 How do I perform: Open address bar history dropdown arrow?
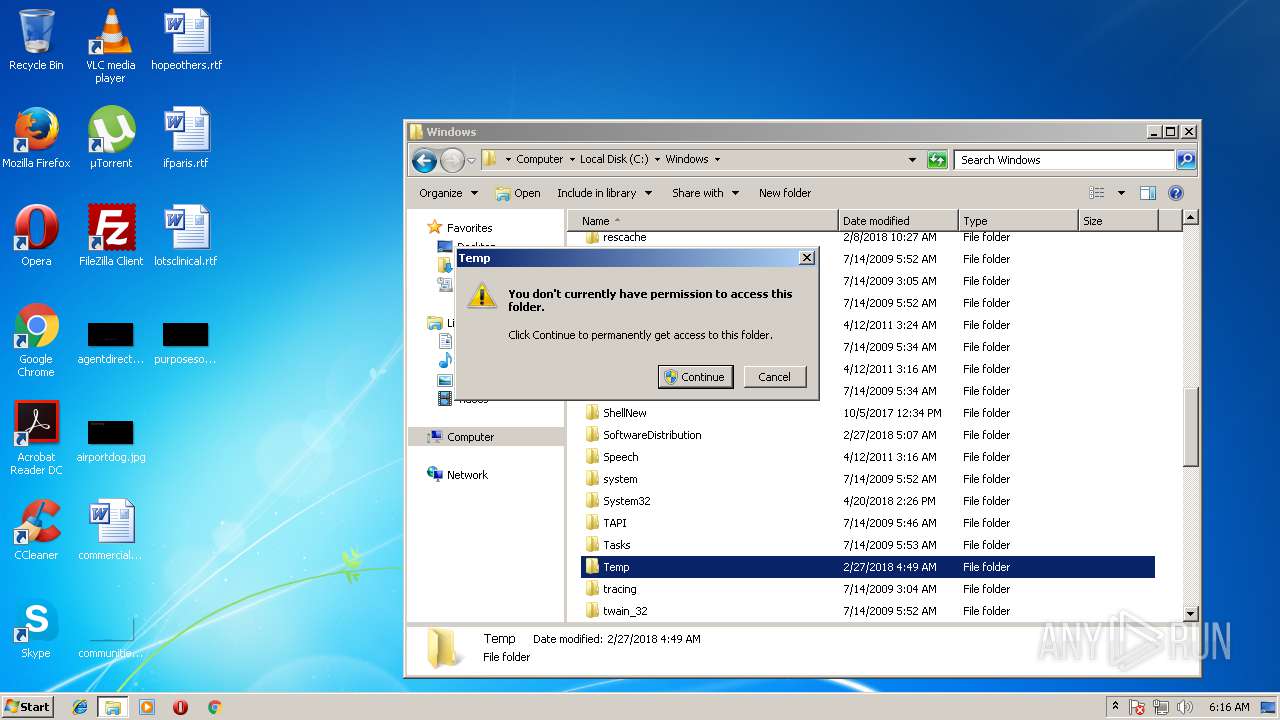click(x=912, y=160)
